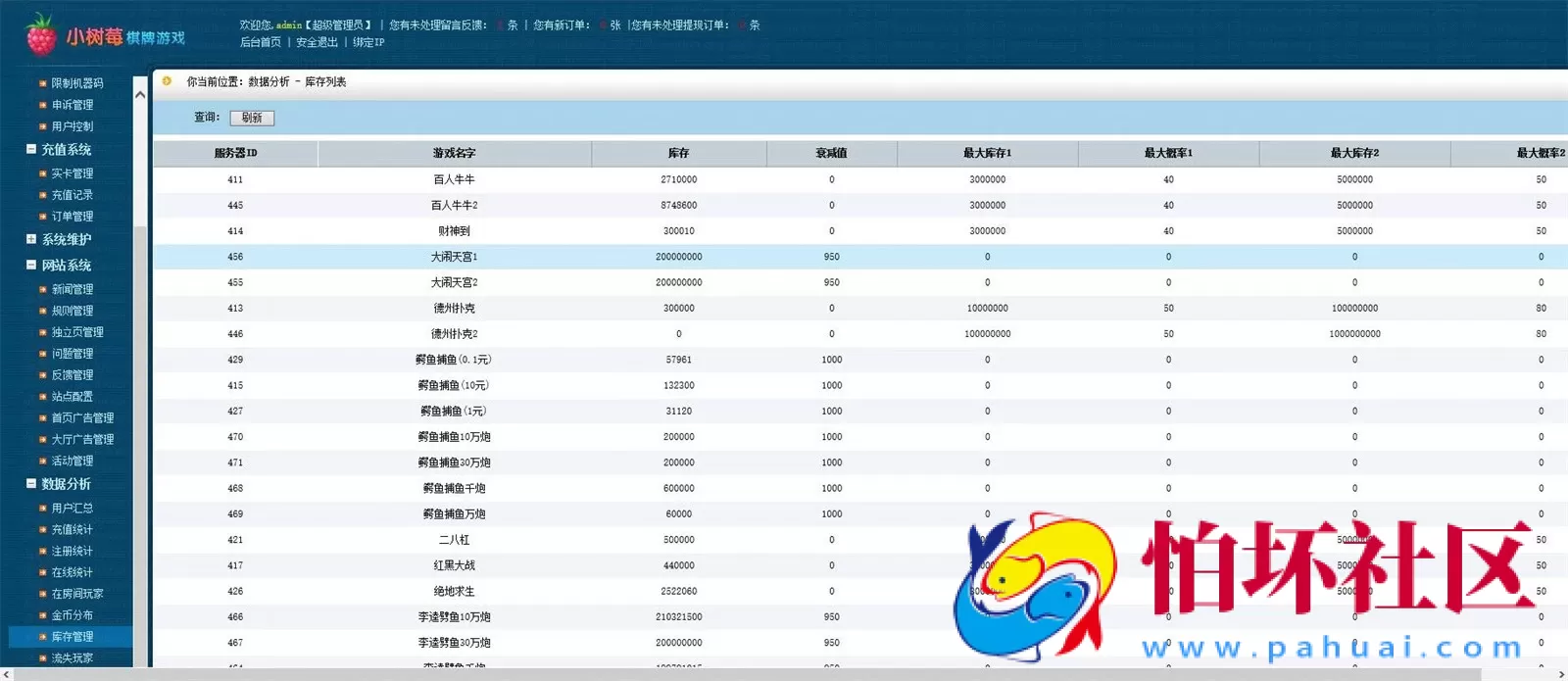Screen dimensions: 1568x681
Task: Open 订单管理 in the sidebar
Action: point(73,217)
